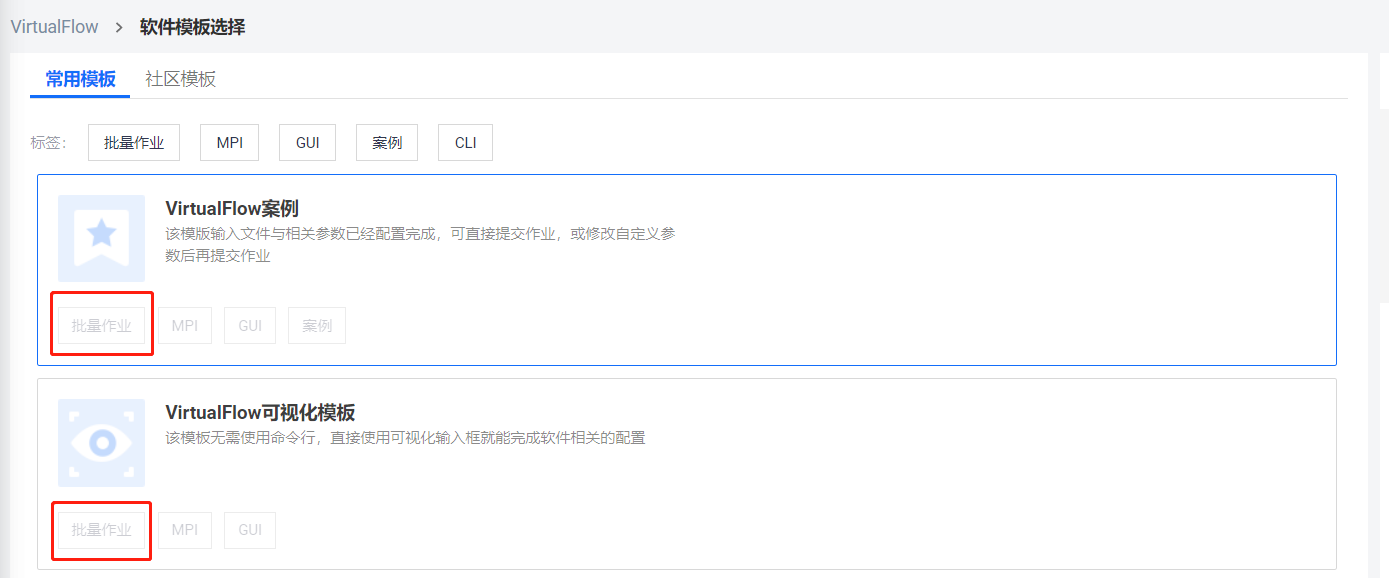The height and width of the screenshot is (578, 1389).
Task: Click the 软件模板选择 breadcrumb title
Action: tap(192, 27)
